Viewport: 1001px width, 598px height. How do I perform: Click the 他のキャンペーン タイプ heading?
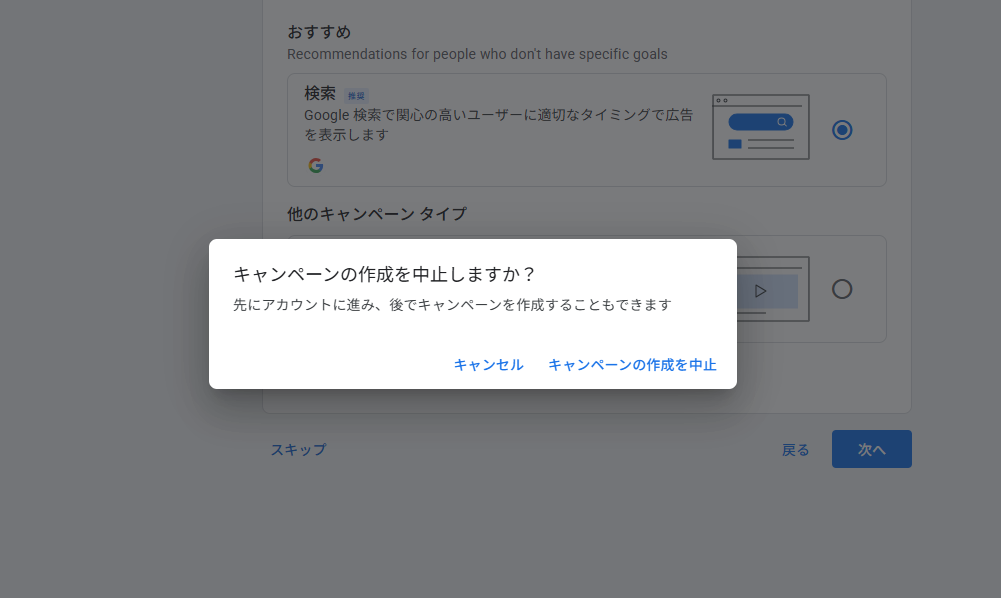(376, 213)
